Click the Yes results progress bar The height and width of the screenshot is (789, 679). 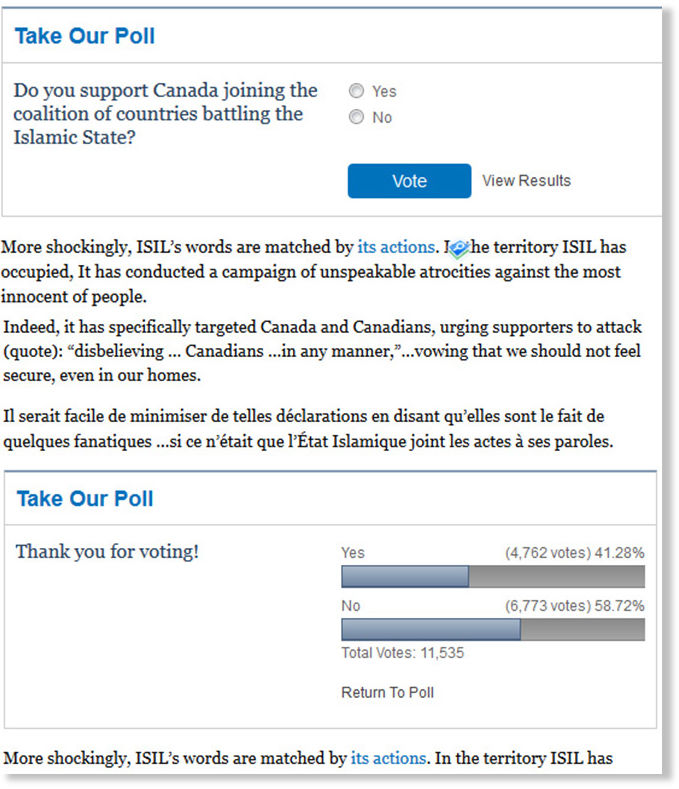pyautogui.click(x=493, y=577)
